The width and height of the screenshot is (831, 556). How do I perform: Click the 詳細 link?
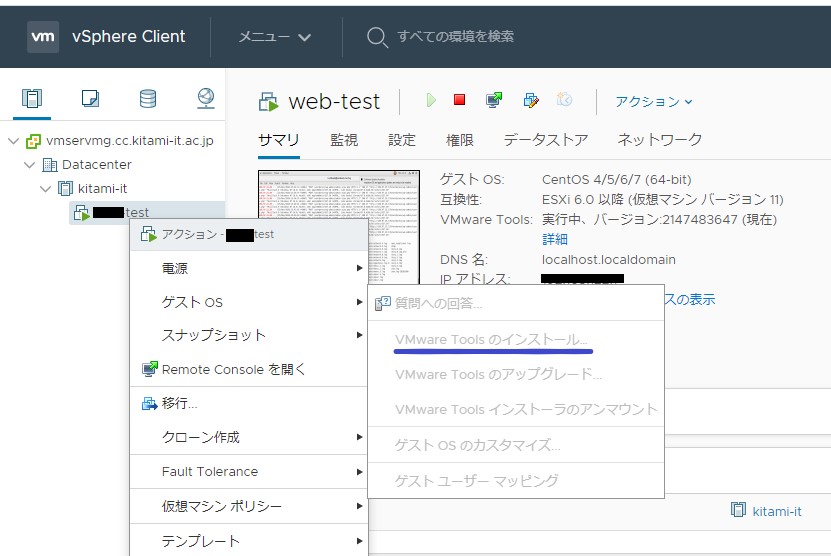[555, 240]
